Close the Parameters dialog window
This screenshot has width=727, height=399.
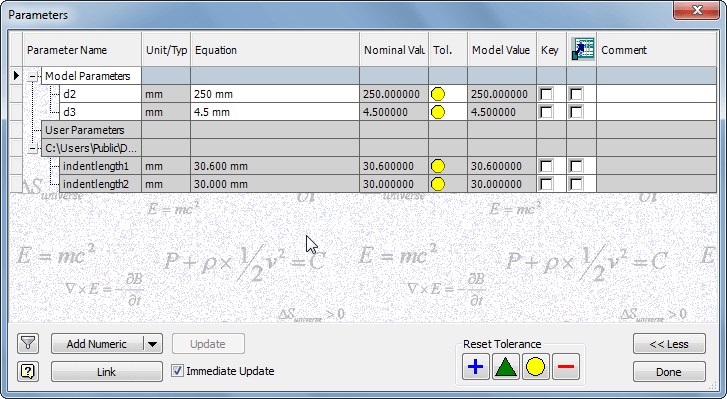[697, 10]
